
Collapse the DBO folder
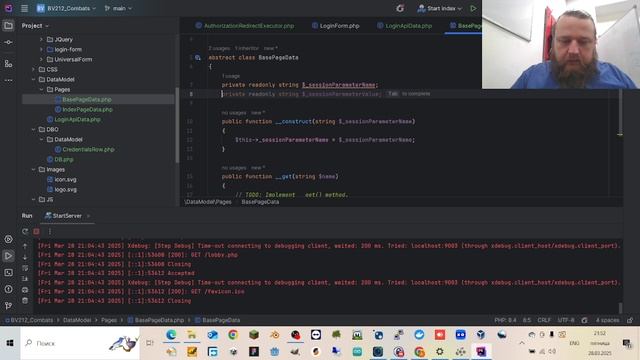tap(33, 129)
